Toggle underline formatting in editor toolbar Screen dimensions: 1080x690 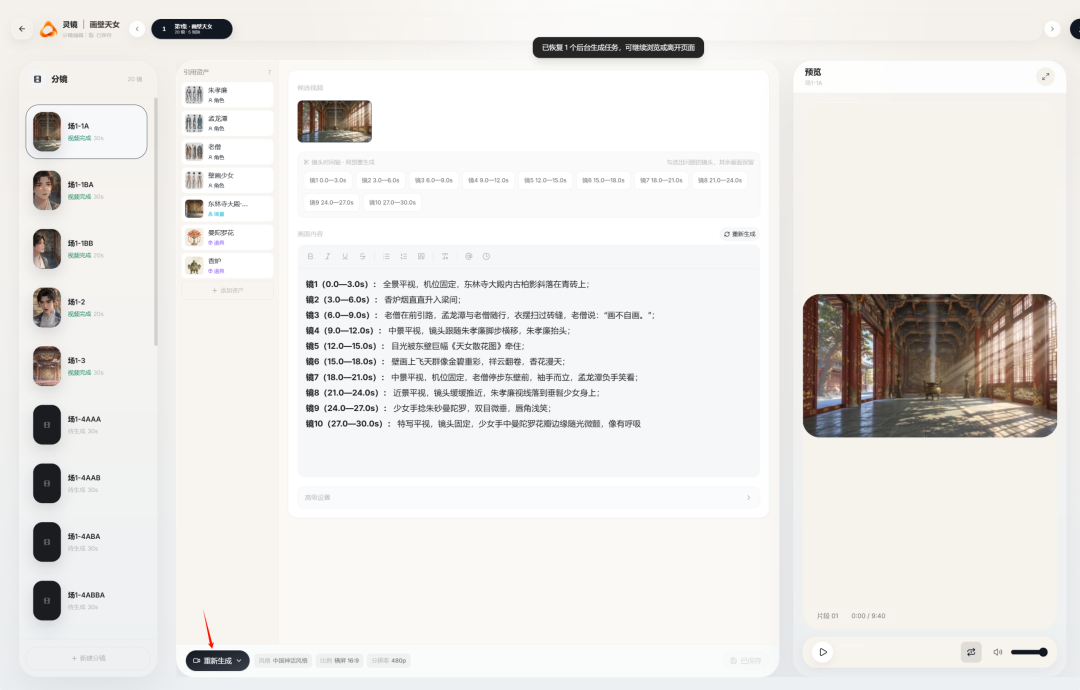[x=345, y=256]
